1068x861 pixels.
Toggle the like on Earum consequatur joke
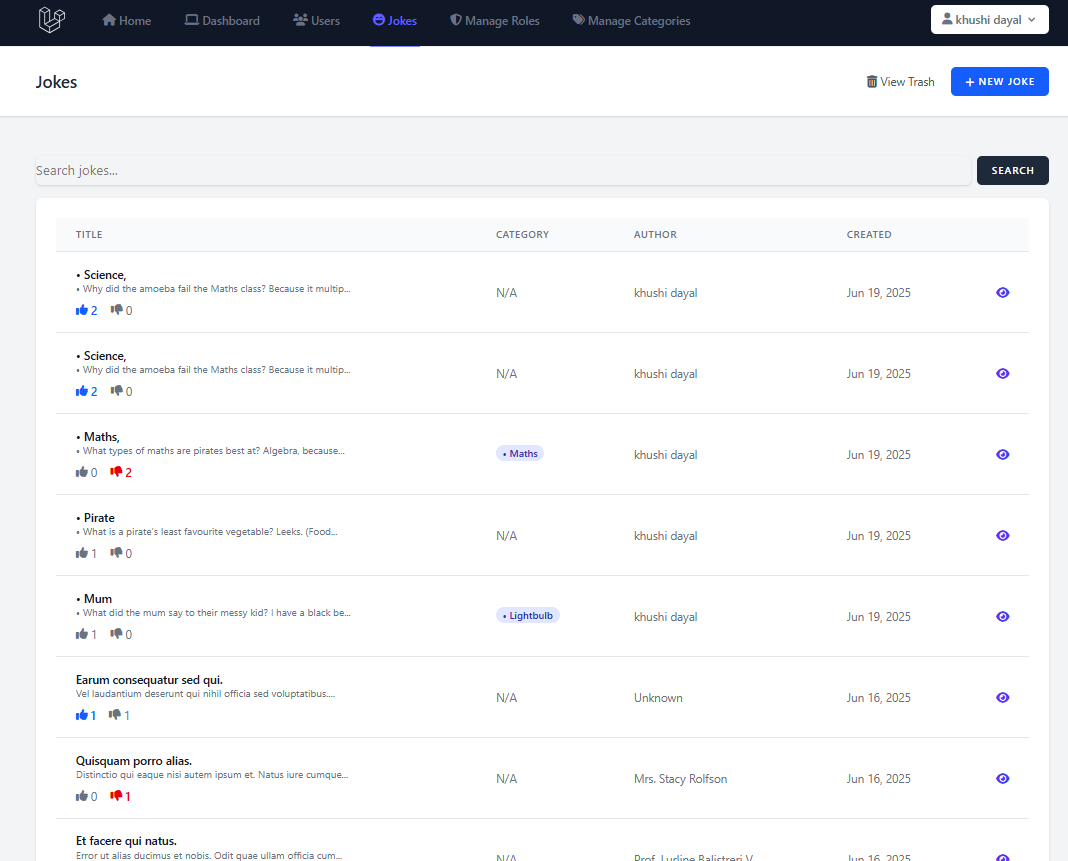(x=82, y=715)
